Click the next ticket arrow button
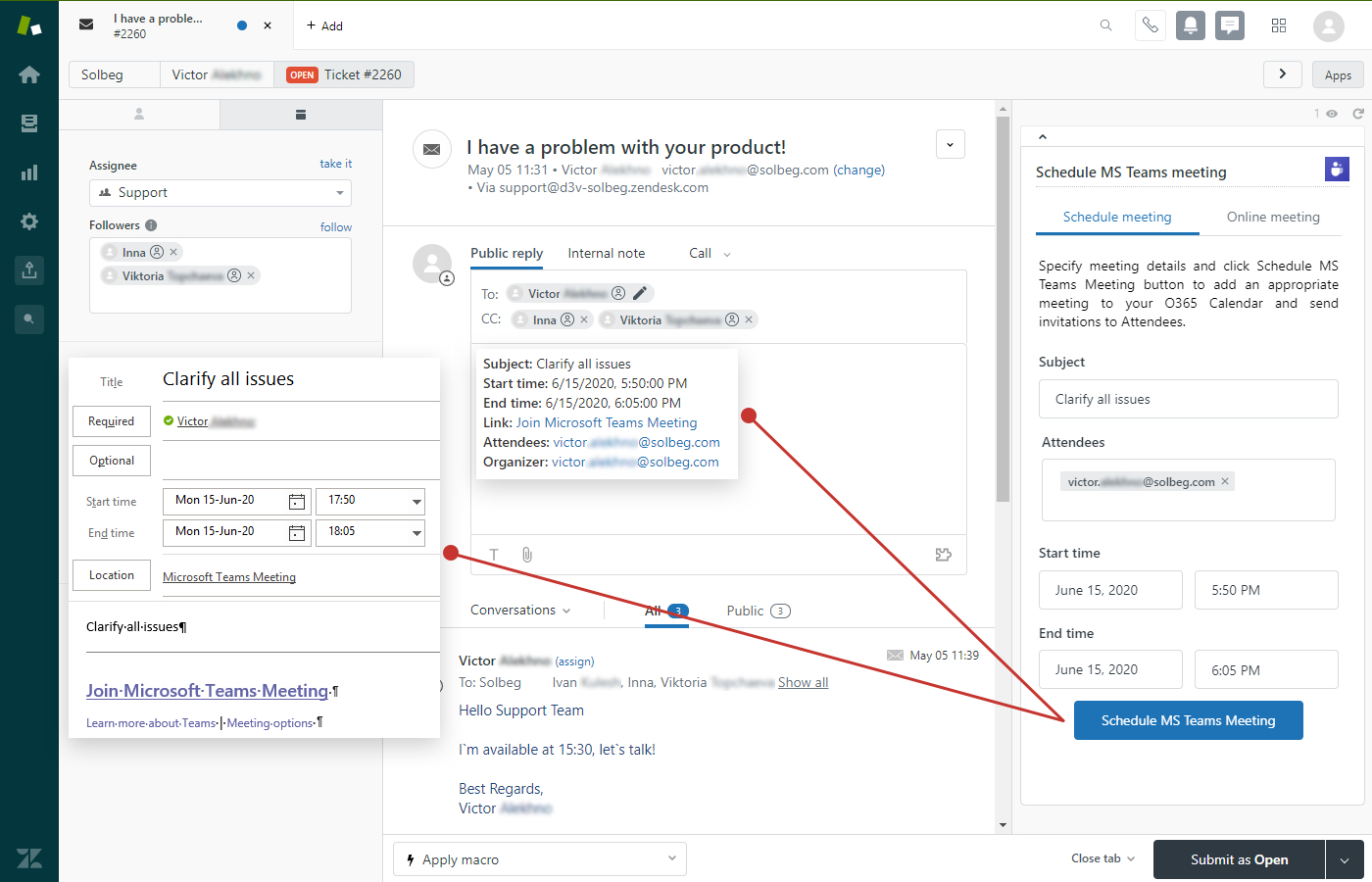 pyautogui.click(x=1283, y=74)
